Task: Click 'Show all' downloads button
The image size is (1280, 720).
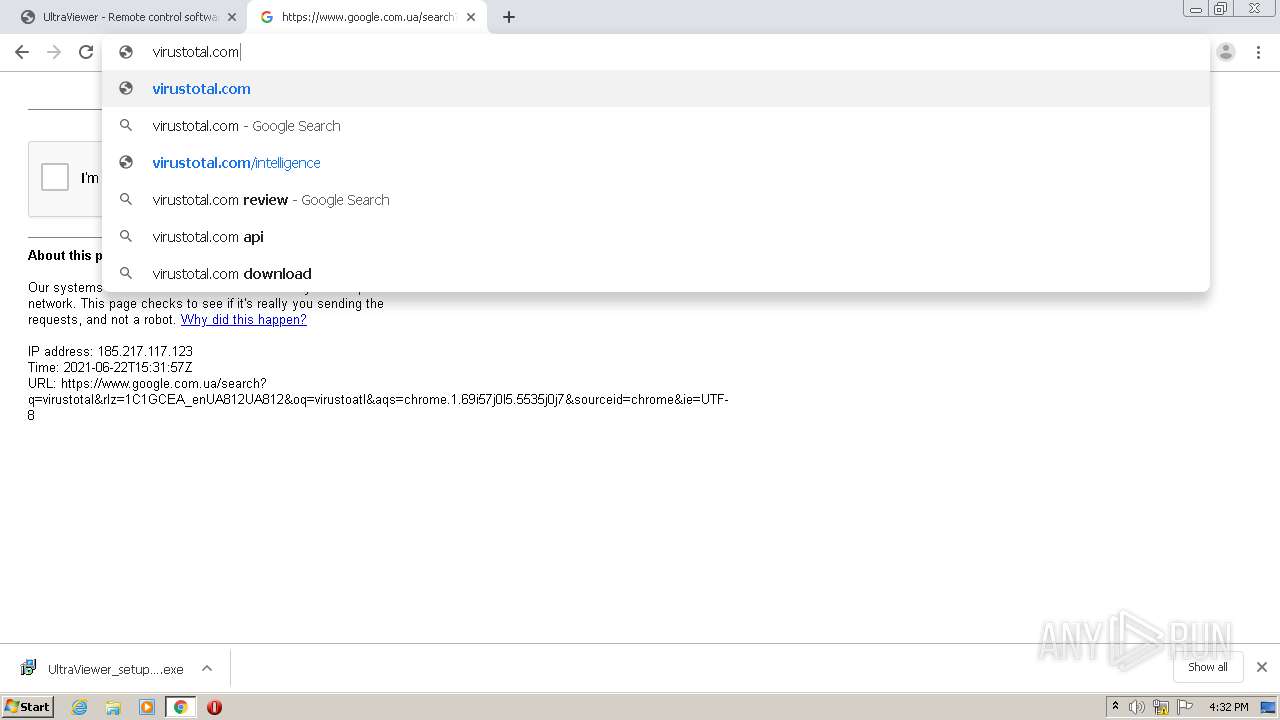Action: pos(1208,667)
